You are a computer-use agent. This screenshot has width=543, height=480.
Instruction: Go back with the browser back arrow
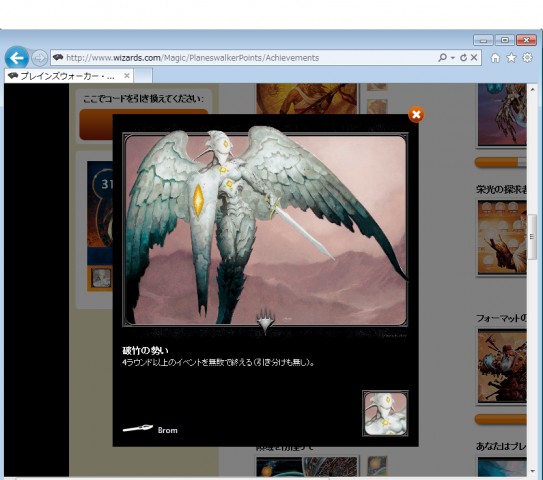(17, 58)
